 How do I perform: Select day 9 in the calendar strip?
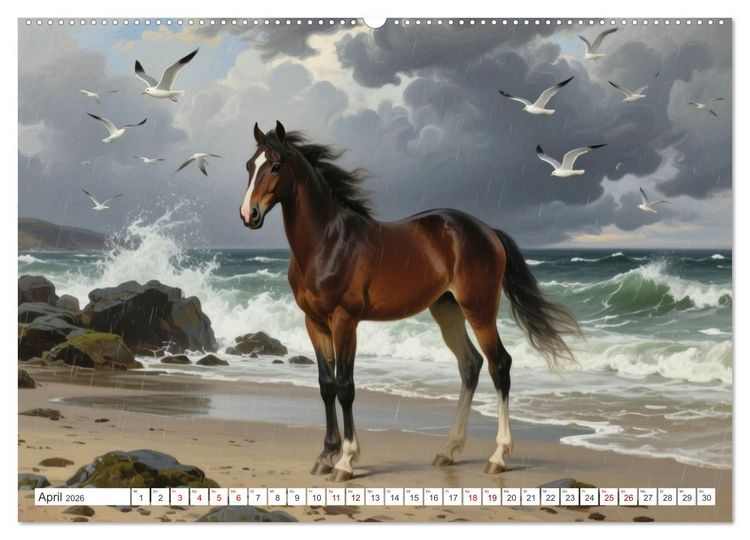coord(297,496)
